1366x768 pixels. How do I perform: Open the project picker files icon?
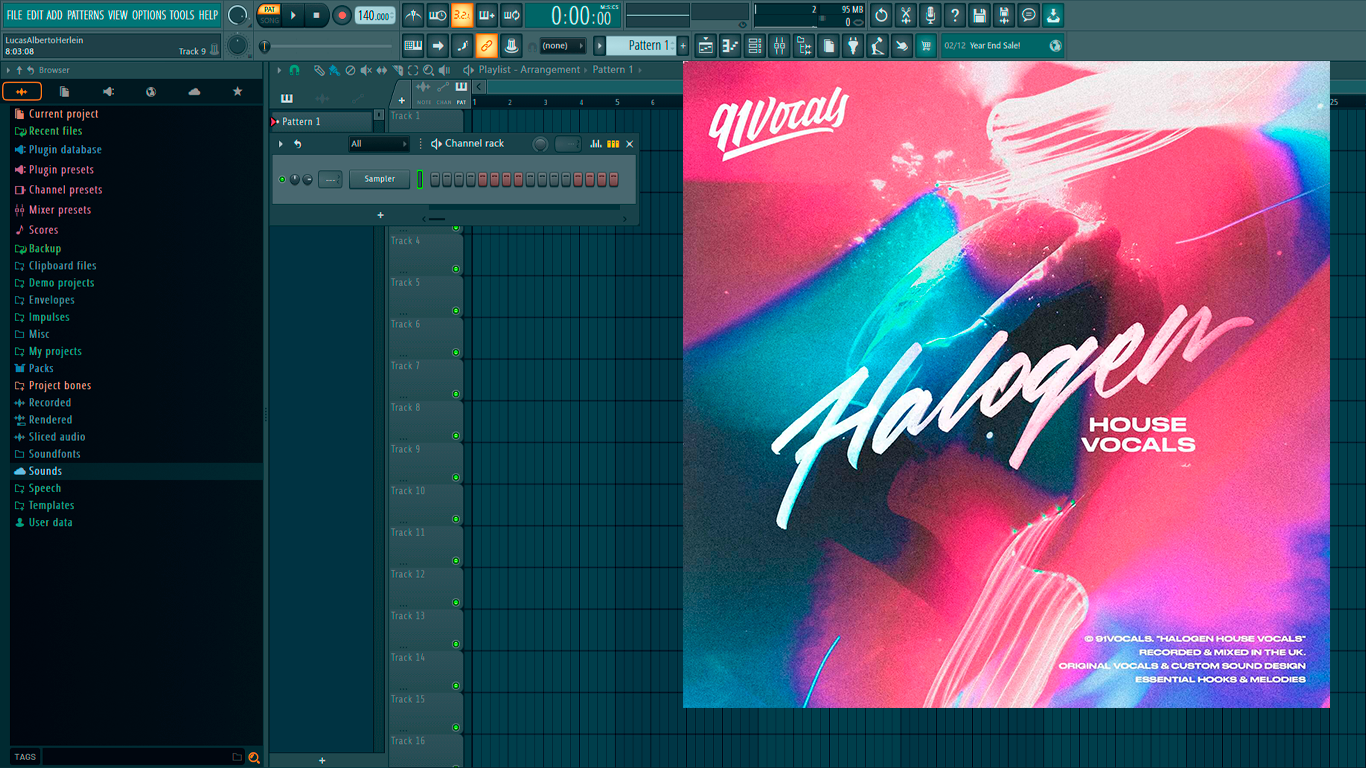tap(829, 45)
